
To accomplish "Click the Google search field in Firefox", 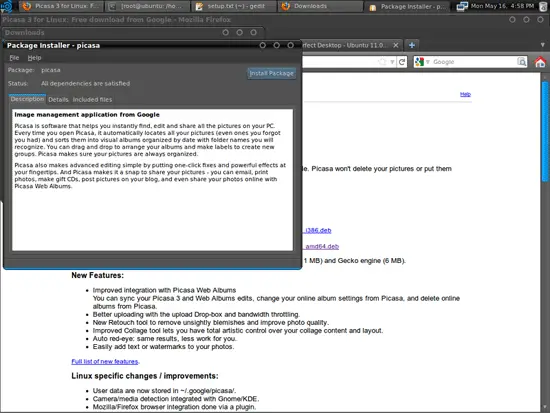I will coord(474,62).
